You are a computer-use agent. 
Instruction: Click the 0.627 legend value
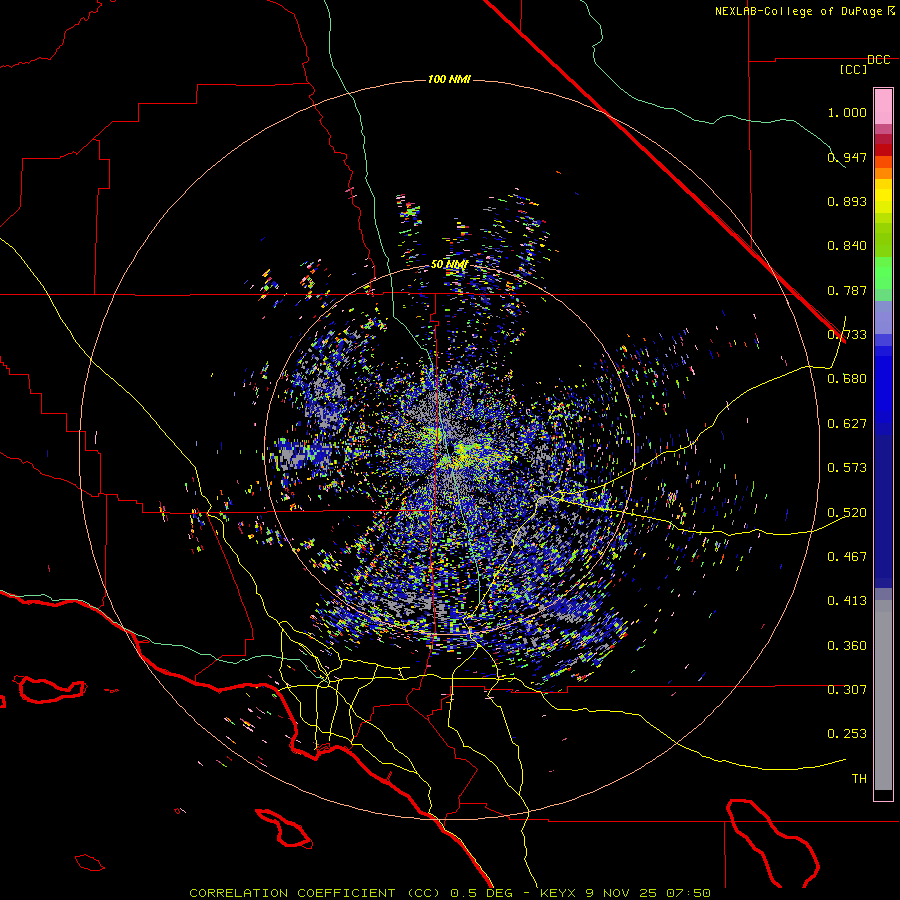[847, 424]
